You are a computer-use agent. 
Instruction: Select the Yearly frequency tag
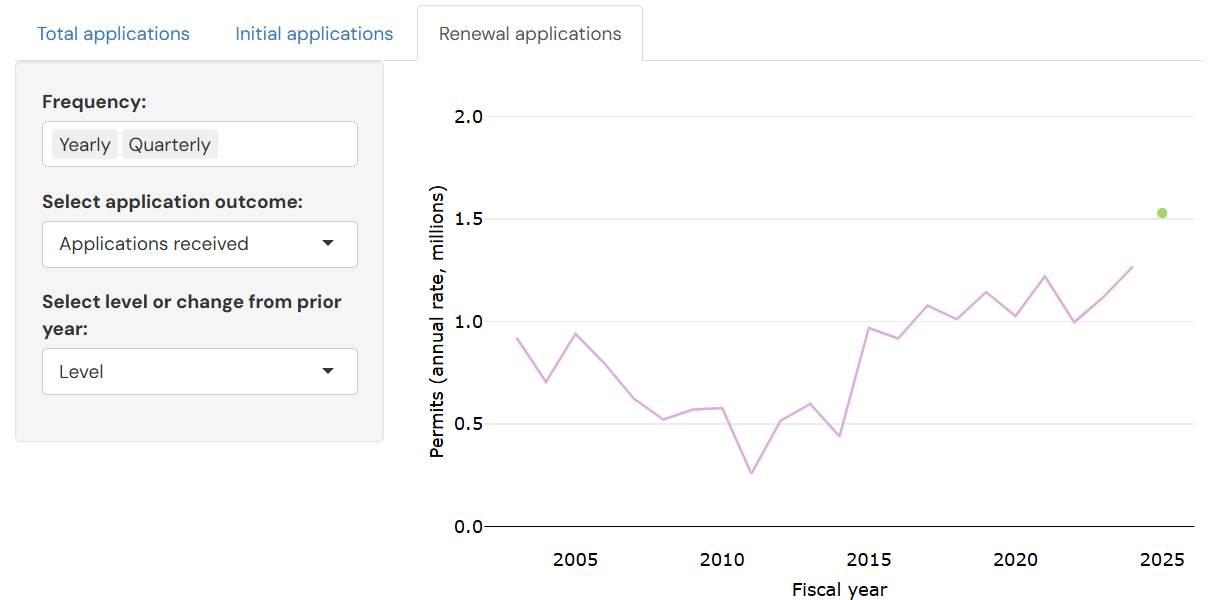[84, 145]
